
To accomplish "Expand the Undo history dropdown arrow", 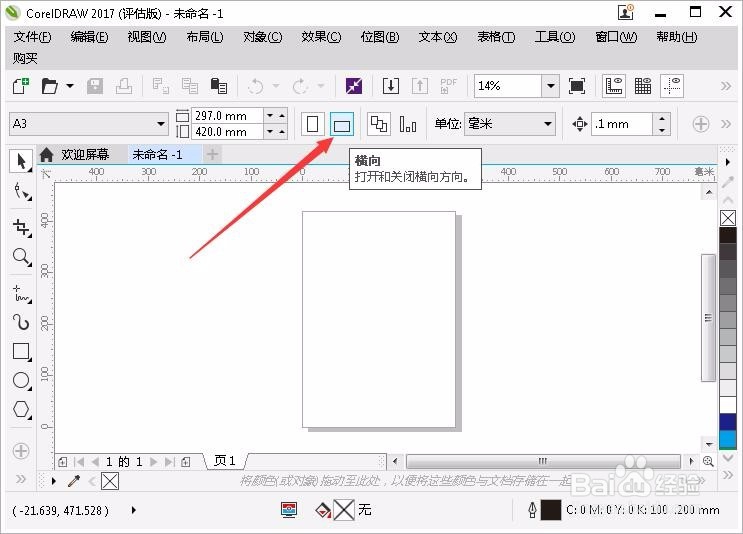I will (276, 86).
